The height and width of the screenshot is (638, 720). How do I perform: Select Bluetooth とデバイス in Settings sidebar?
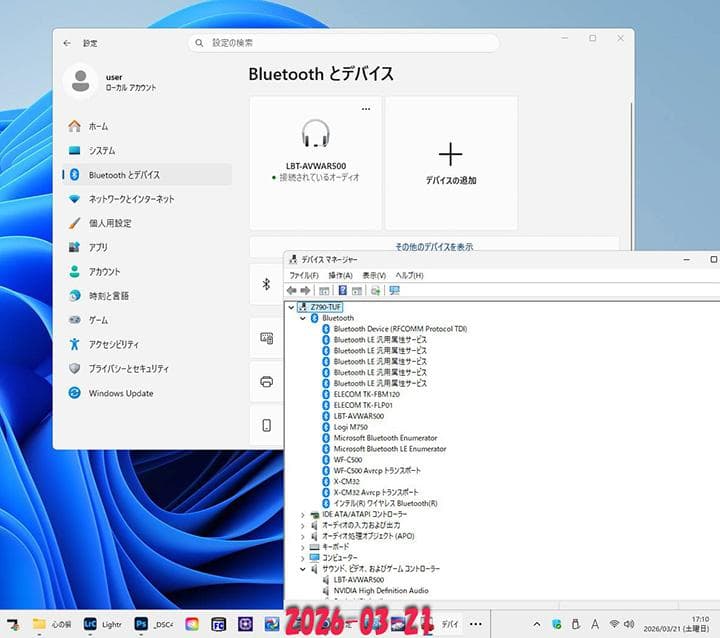pyautogui.click(x=146, y=175)
